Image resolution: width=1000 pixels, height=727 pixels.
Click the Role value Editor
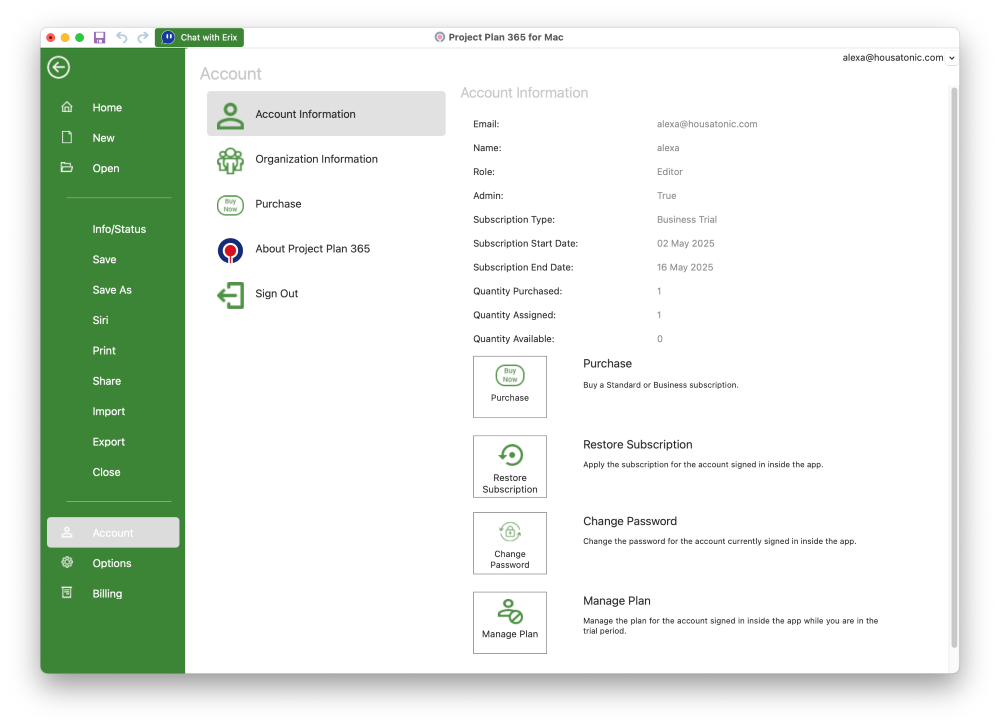point(670,172)
